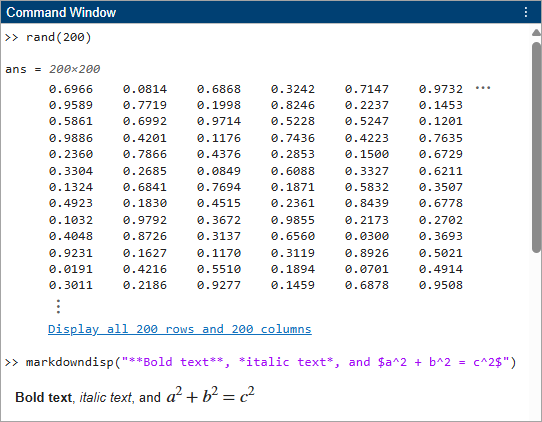Select matrix value 0.9508

point(441,285)
